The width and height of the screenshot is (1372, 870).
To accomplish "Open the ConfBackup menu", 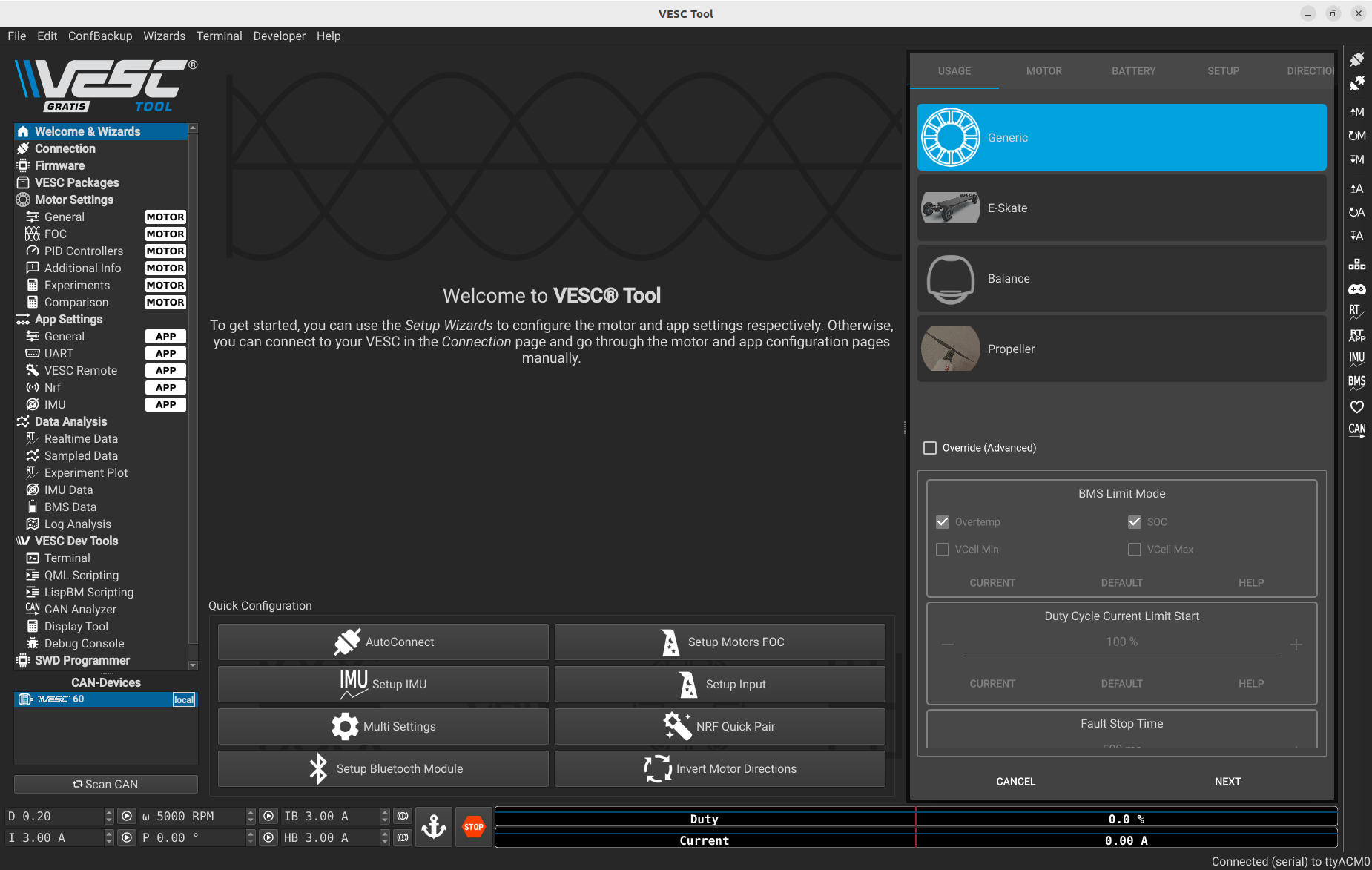I will pos(100,36).
